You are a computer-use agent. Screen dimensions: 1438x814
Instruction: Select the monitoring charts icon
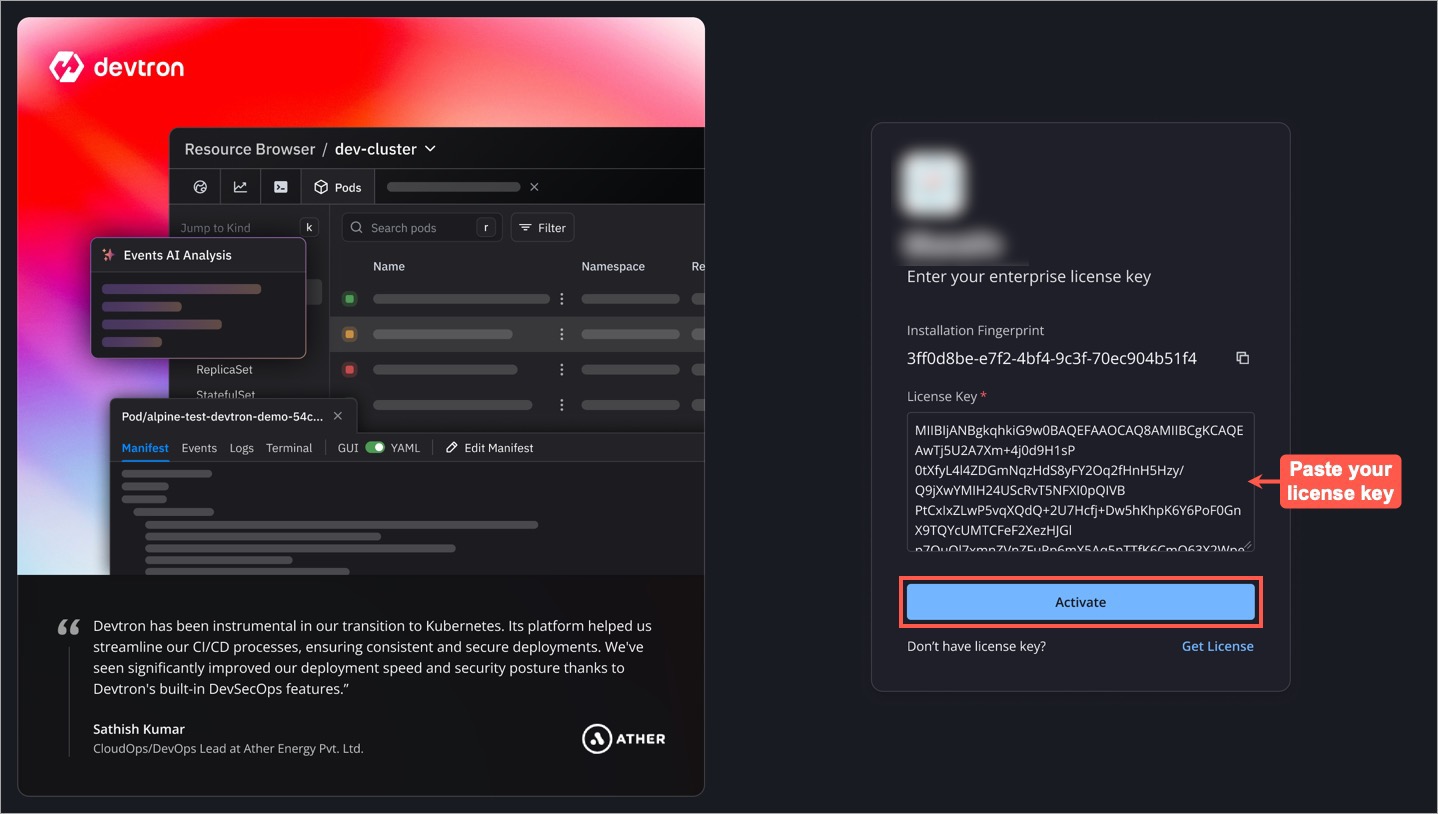(x=240, y=187)
